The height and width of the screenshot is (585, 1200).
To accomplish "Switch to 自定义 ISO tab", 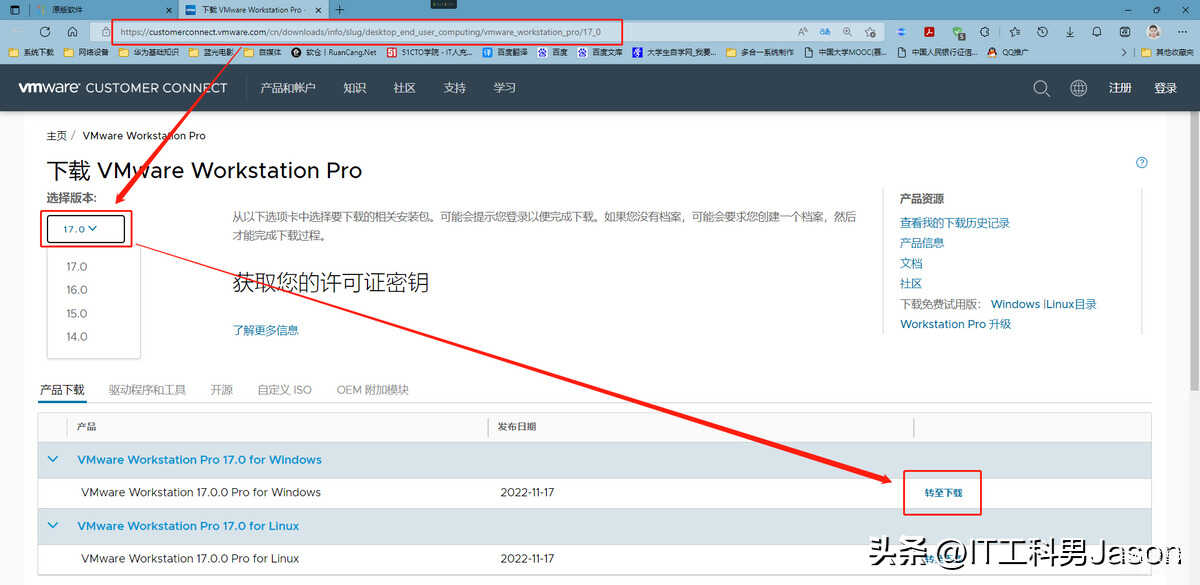I will point(284,390).
